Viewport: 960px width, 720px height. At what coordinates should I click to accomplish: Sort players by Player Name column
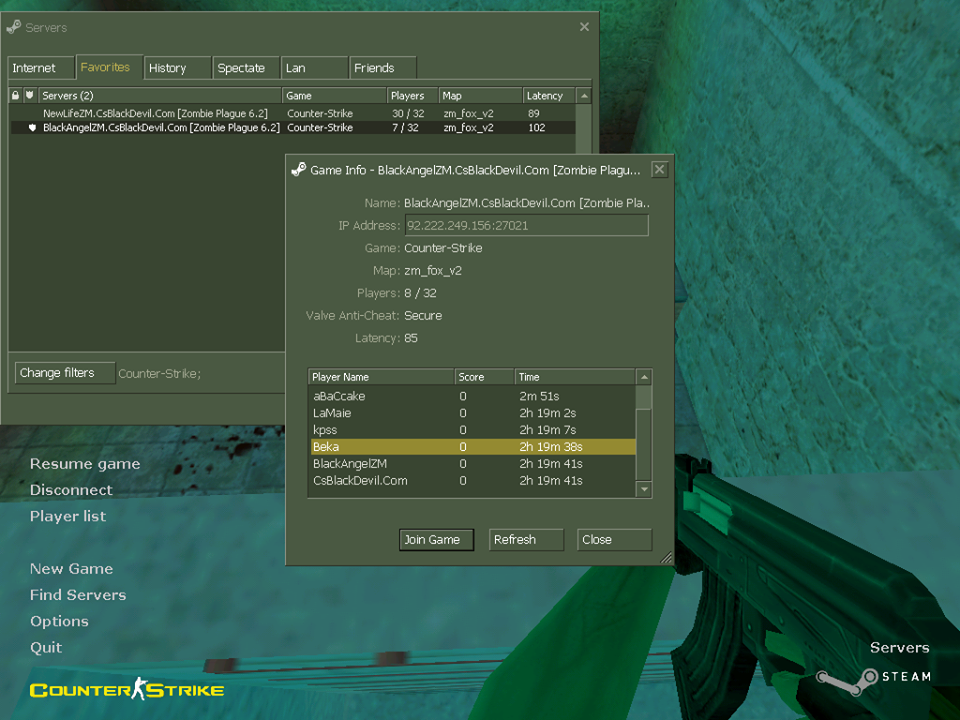(381, 377)
